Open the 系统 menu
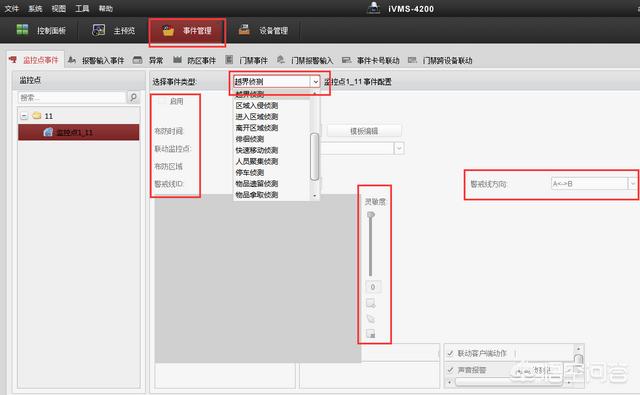 point(35,8)
